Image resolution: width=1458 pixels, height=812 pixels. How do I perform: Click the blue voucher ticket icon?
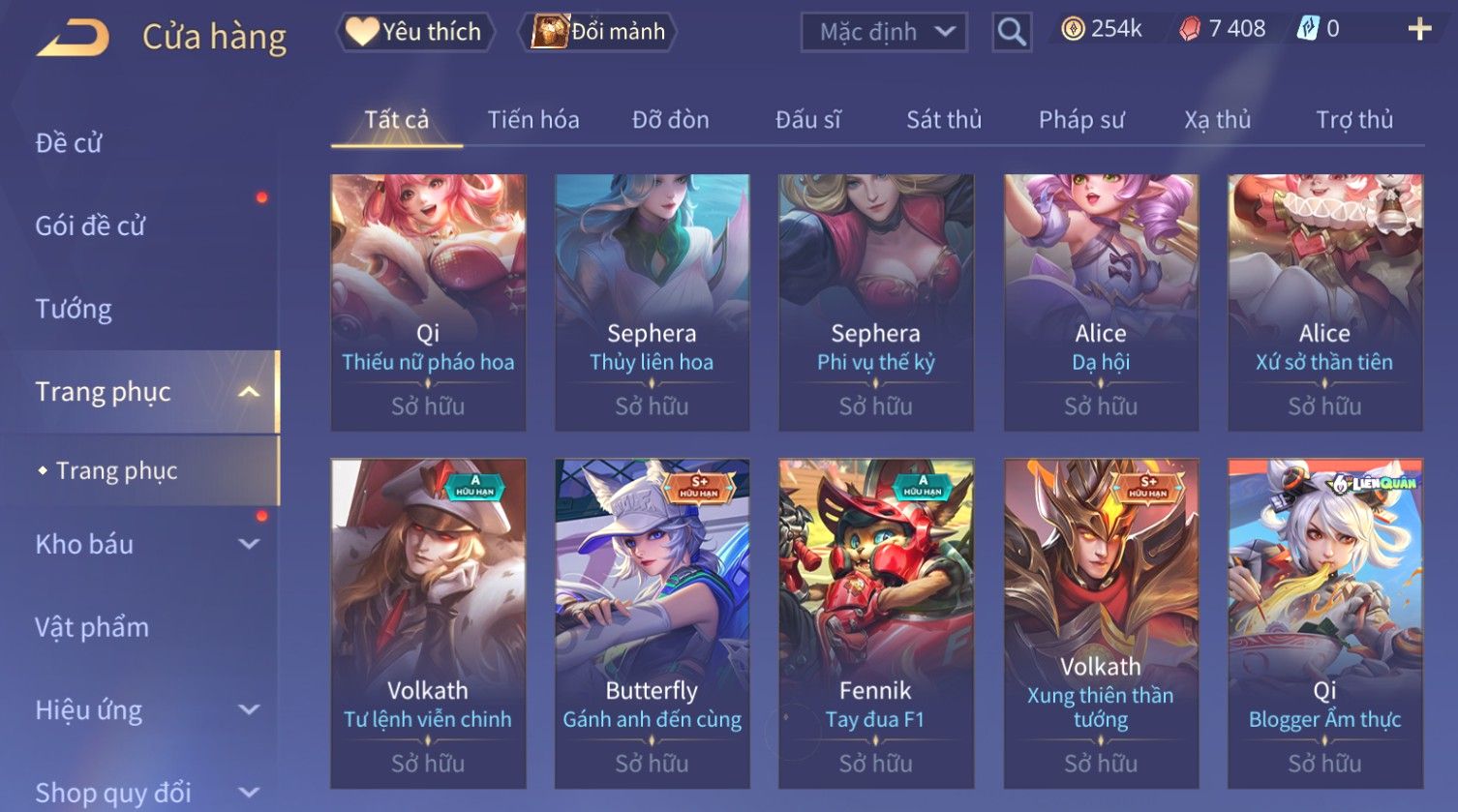[1307, 29]
